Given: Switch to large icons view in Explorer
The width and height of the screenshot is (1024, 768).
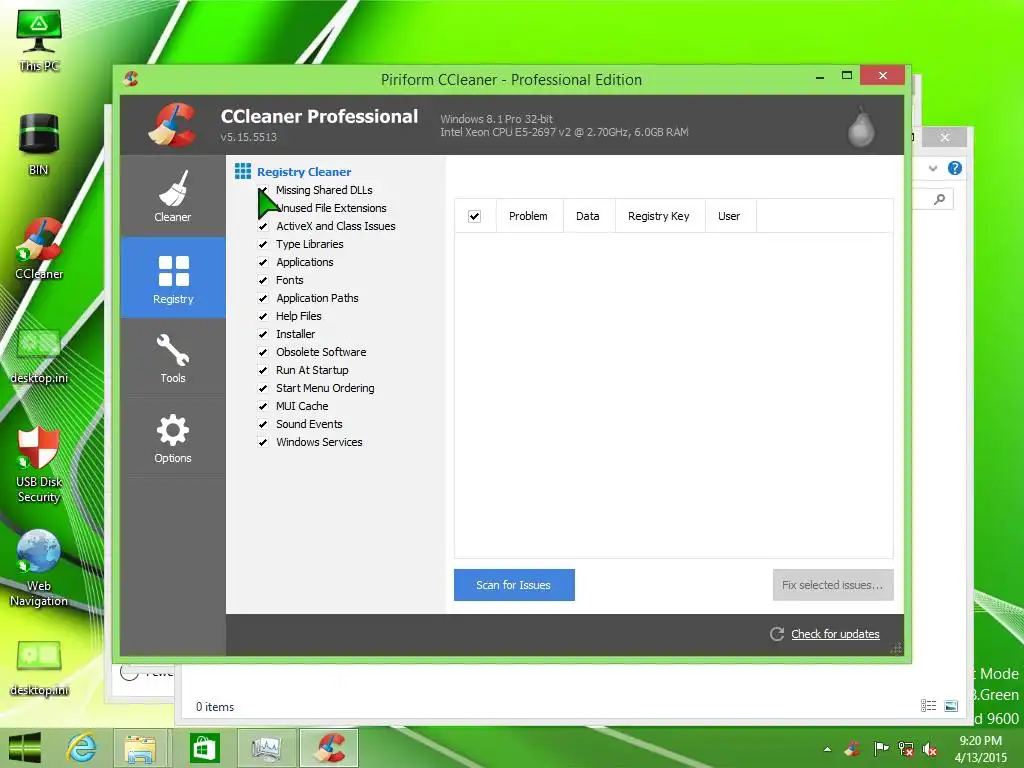Looking at the screenshot, I should 952,705.
